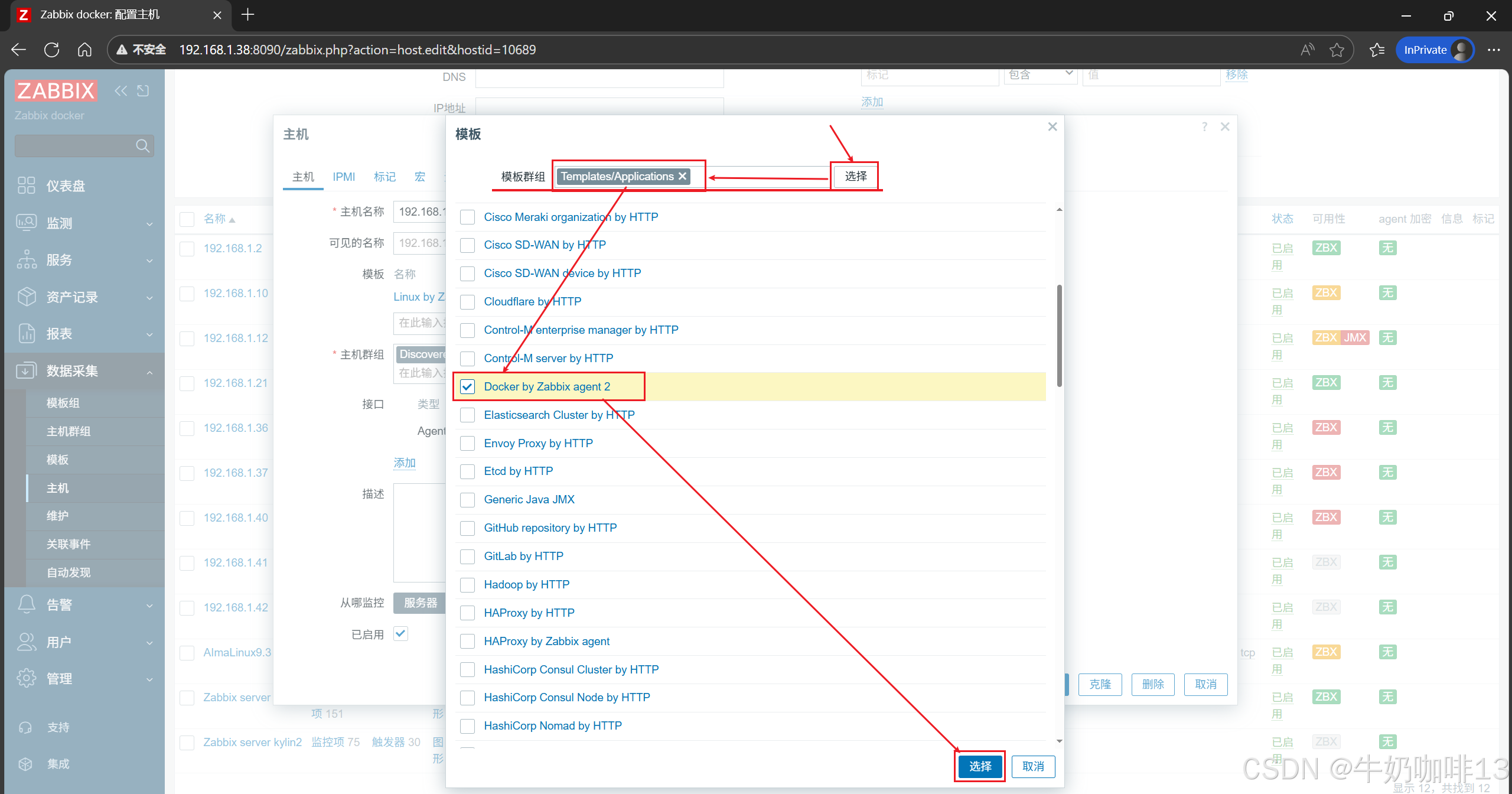Open the Template groups submenu item
This screenshot has height=794, width=1512.
tap(63, 403)
